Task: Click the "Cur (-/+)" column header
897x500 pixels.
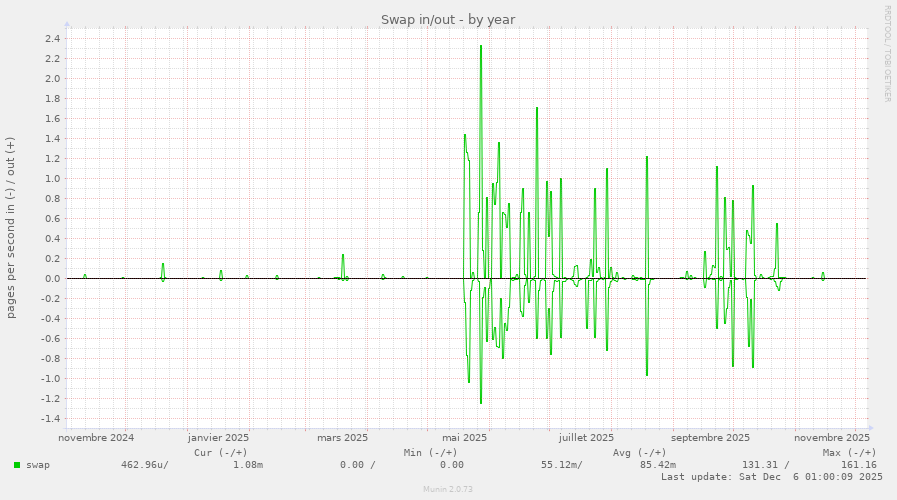Action: coord(220,452)
